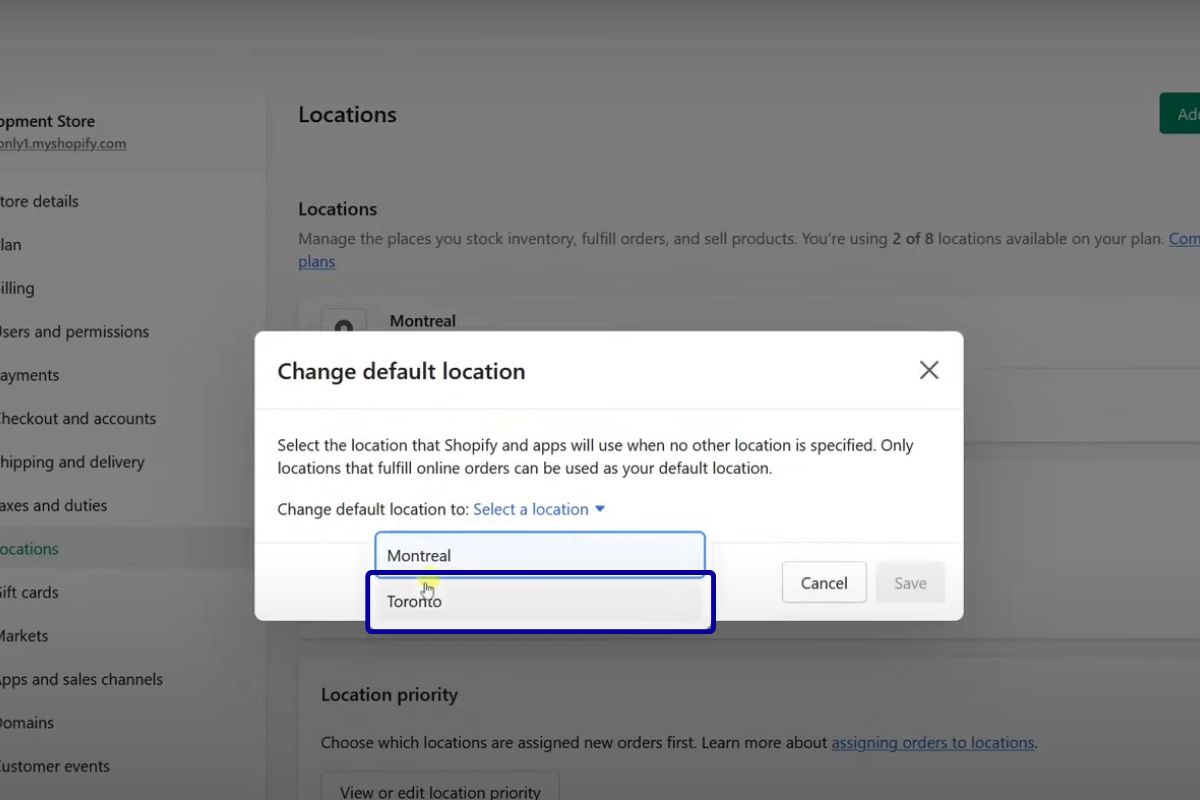Click the disabled Save button

[910, 583]
